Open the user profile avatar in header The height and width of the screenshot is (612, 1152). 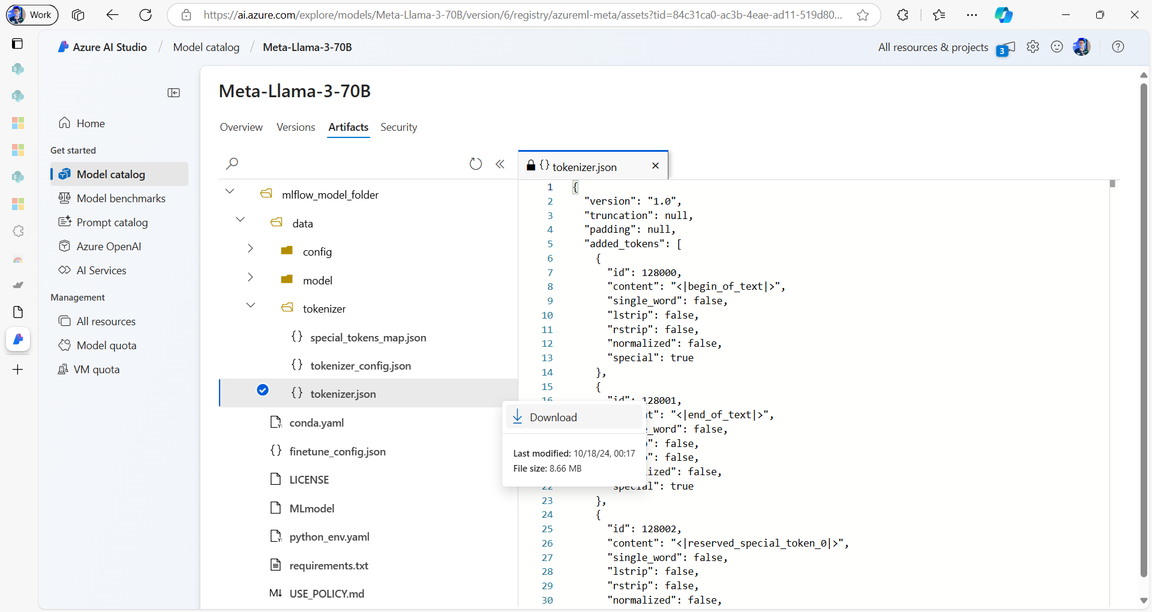coord(1081,47)
